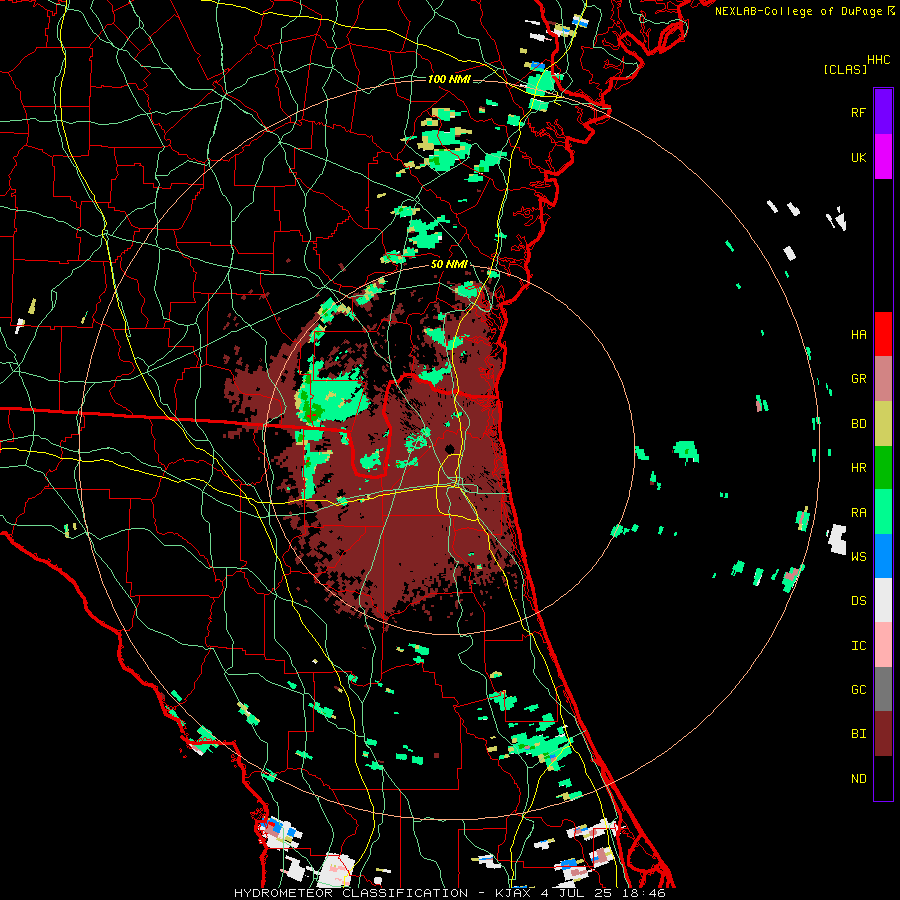Click the ND black legend swatch
The image size is (900, 900).
click(883, 778)
